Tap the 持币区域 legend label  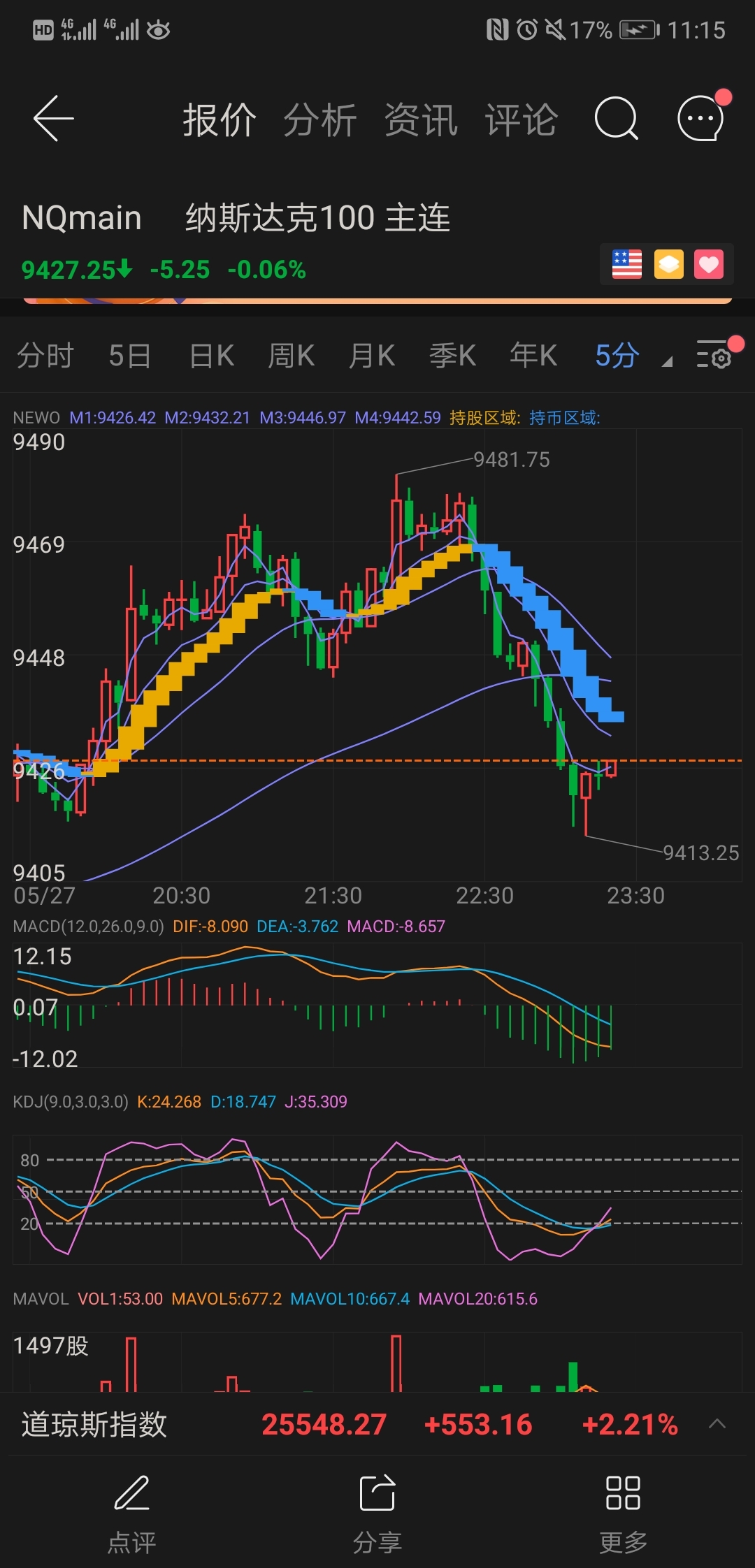(x=564, y=418)
